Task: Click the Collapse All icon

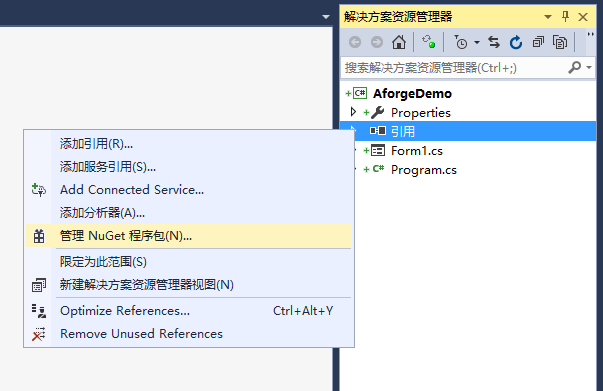Action: (x=538, y=42)
